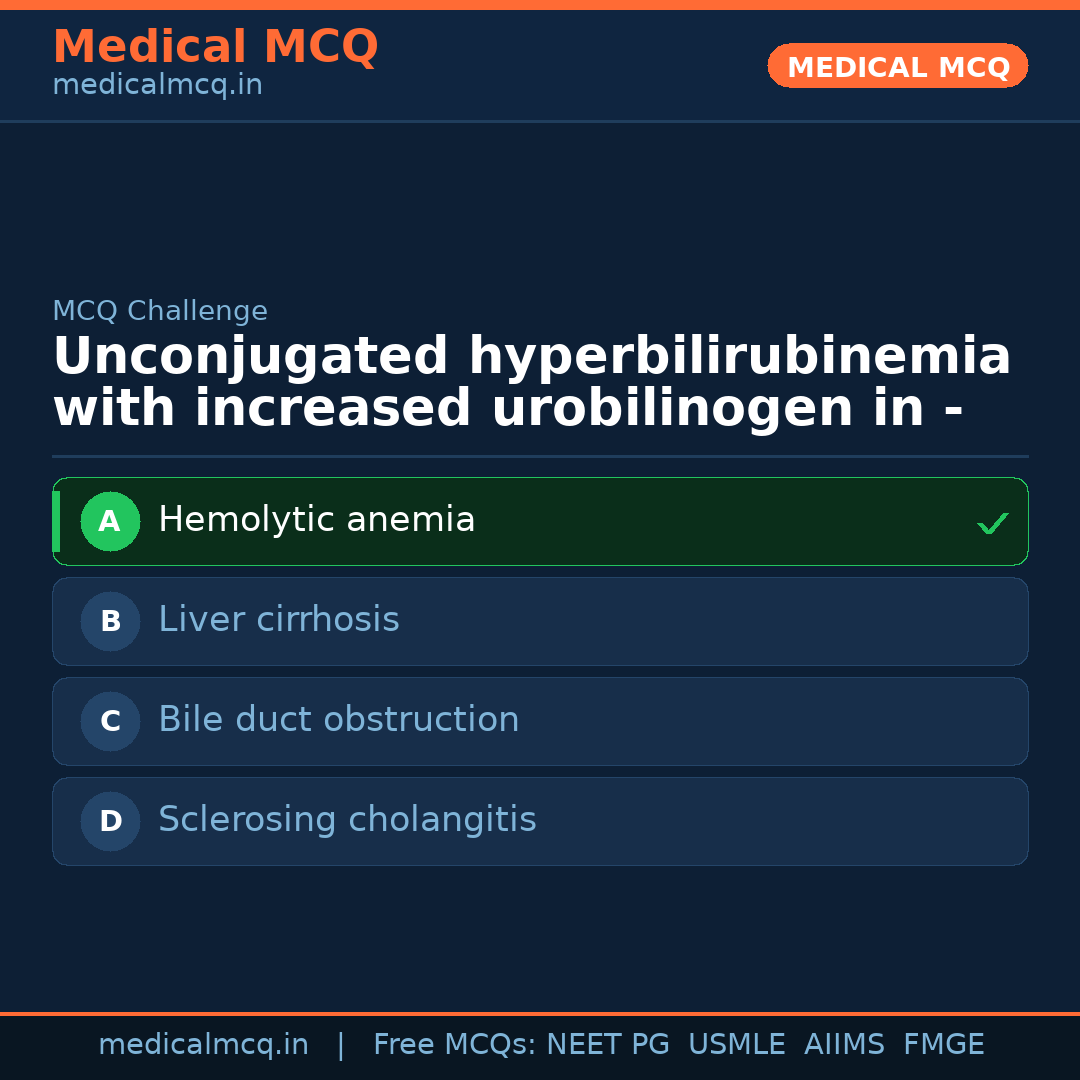Open the medicalmcq.in link in footer
This screenshot has height=1080, width=1080.
click(203, 1045)
